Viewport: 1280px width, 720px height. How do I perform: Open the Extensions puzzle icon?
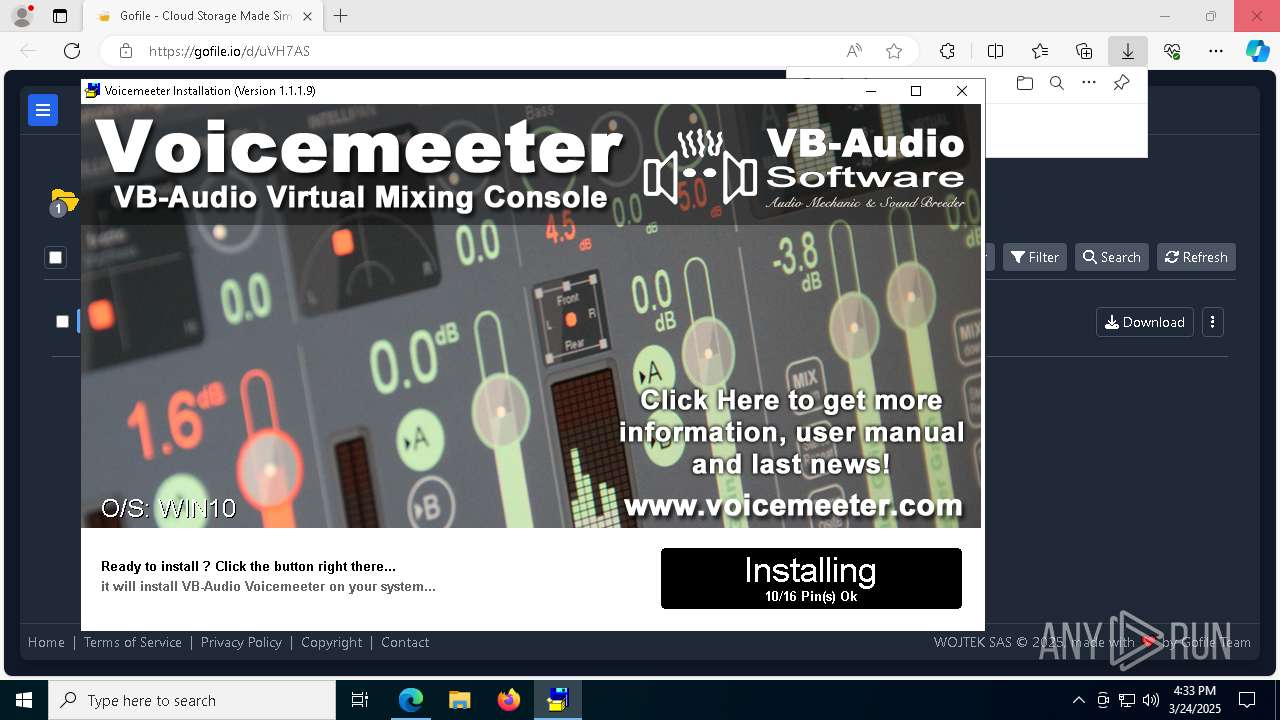pos(947,51)
